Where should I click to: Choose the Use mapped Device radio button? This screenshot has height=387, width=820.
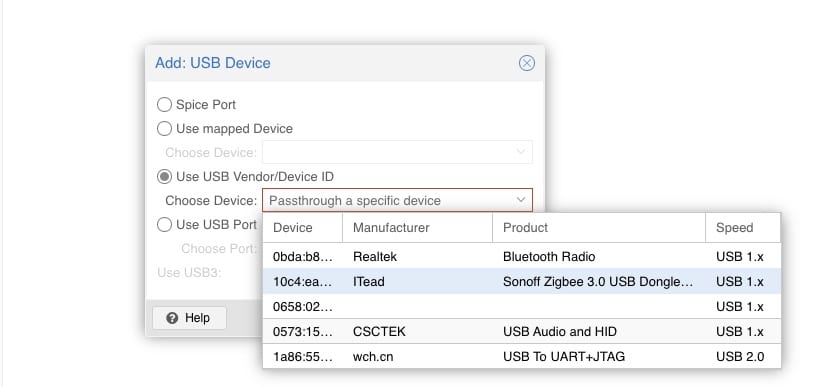(164, 129)
